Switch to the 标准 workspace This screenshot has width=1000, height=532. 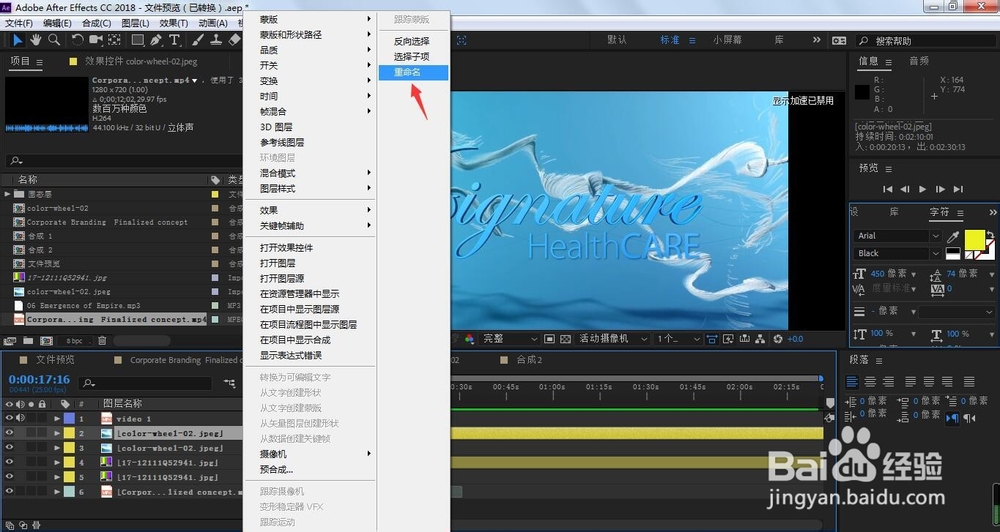tap(670, 40)
